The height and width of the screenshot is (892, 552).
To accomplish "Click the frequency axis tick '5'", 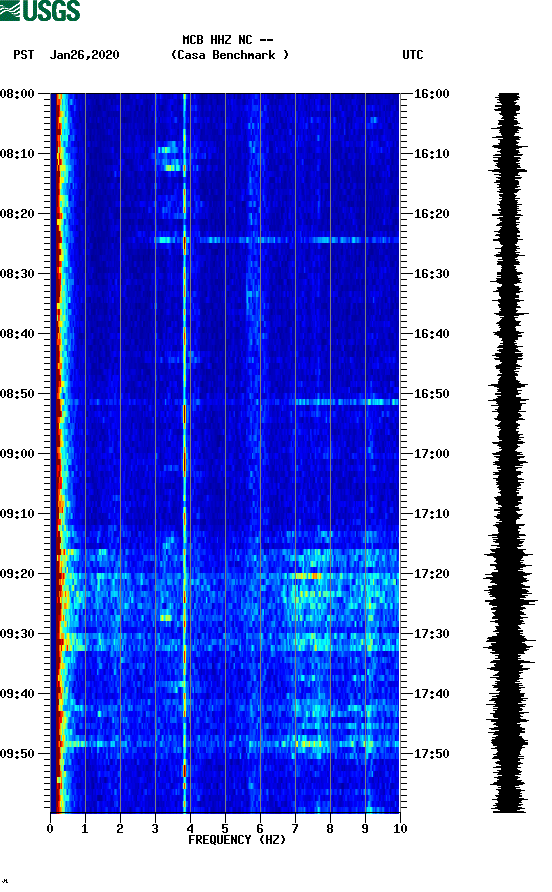I will [x=225, y=829].
